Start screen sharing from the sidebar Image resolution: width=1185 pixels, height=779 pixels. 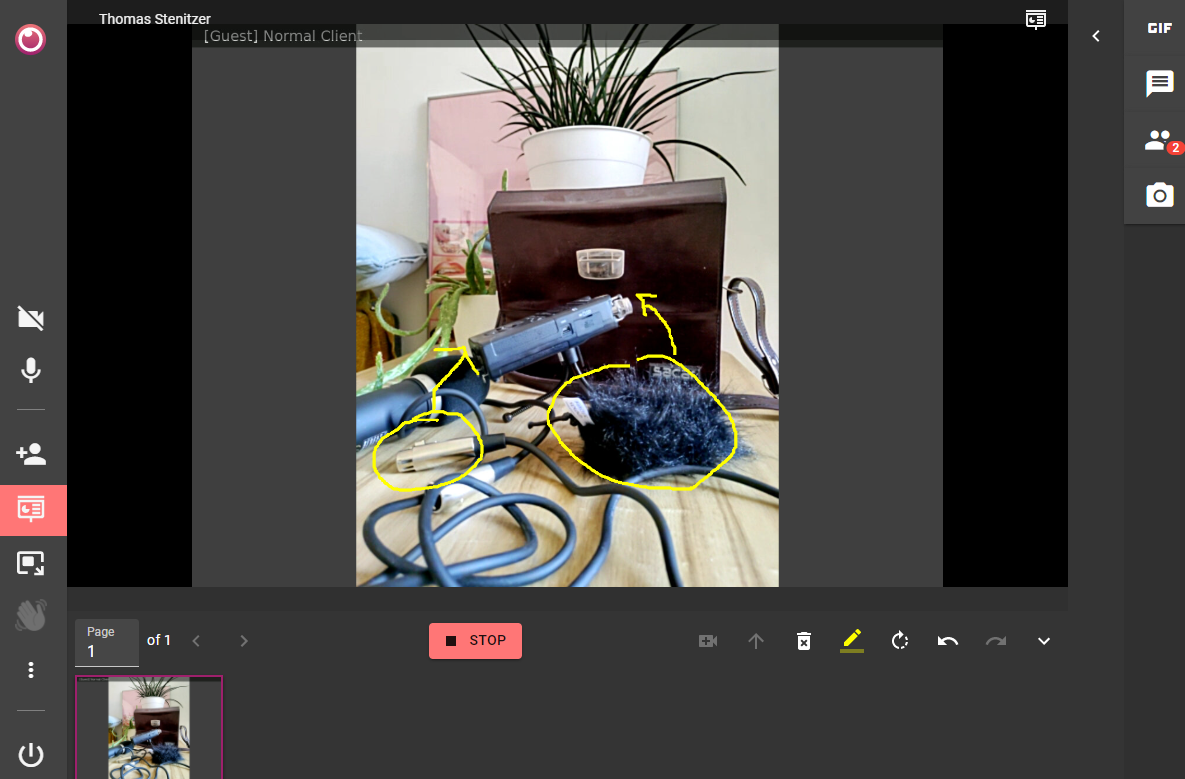31,564
